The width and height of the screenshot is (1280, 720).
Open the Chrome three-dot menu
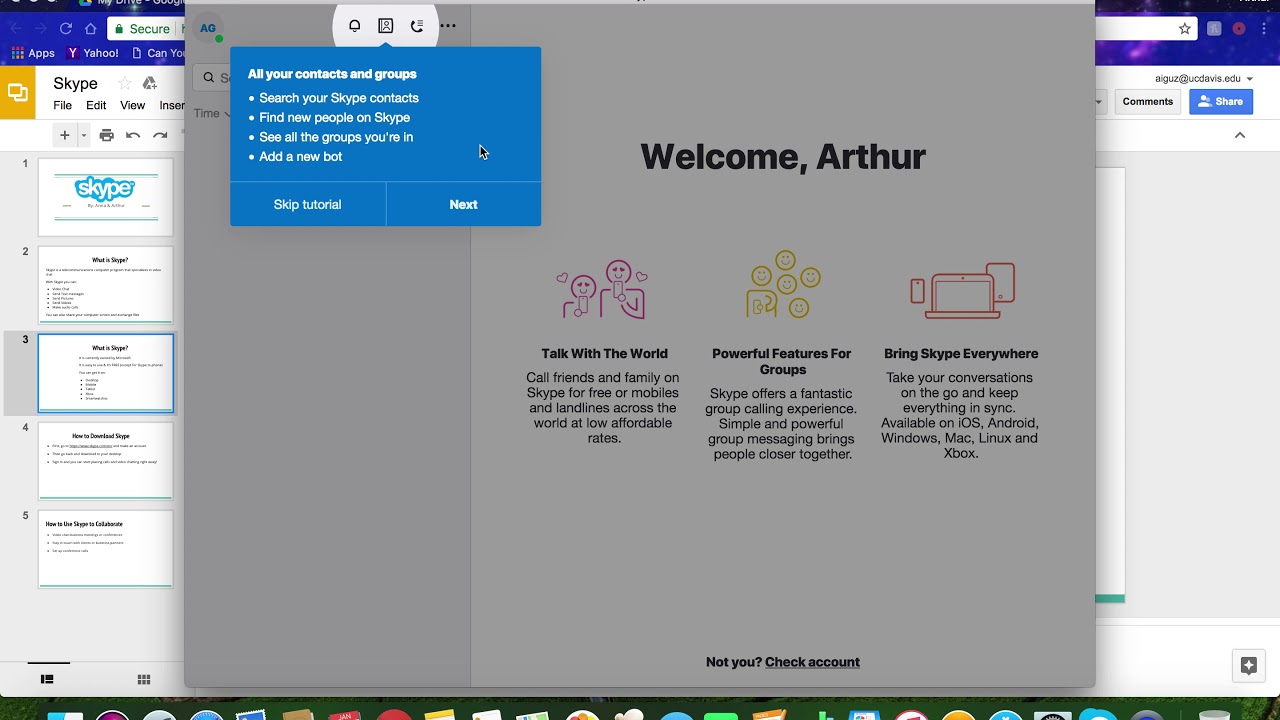click(1265, 29)
